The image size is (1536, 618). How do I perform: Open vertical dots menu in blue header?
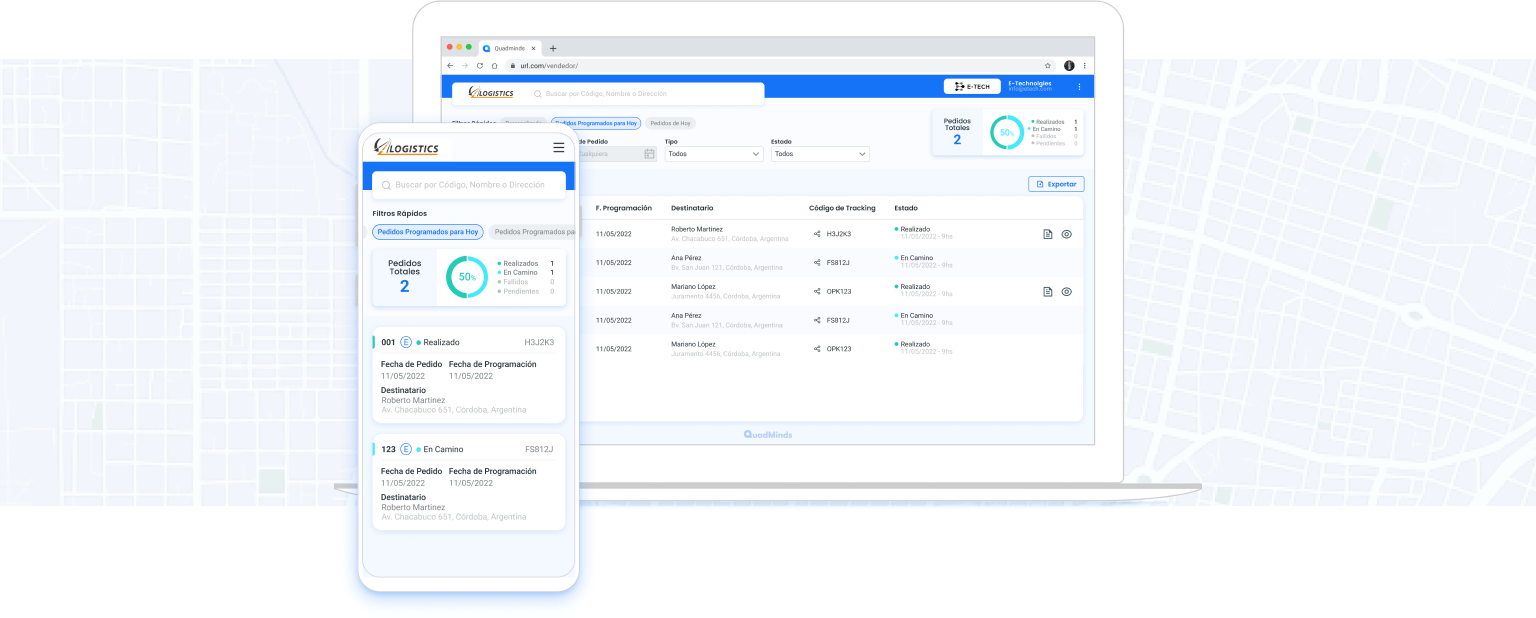coord(1078,87)
